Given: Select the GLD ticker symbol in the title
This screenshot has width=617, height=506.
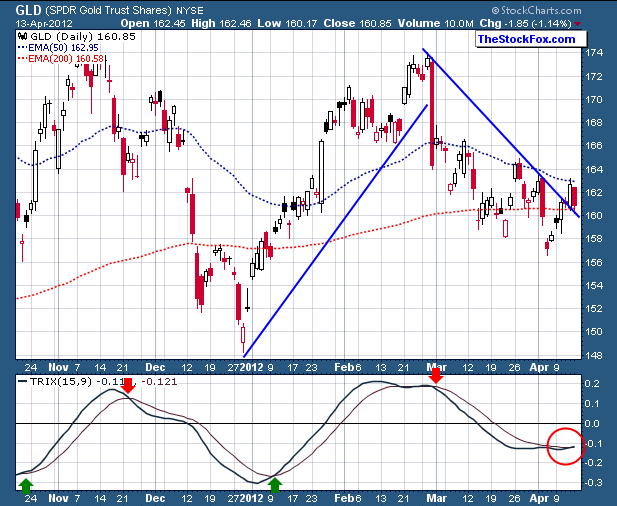Looking at the screenshot, I should [x=28, y=9].
